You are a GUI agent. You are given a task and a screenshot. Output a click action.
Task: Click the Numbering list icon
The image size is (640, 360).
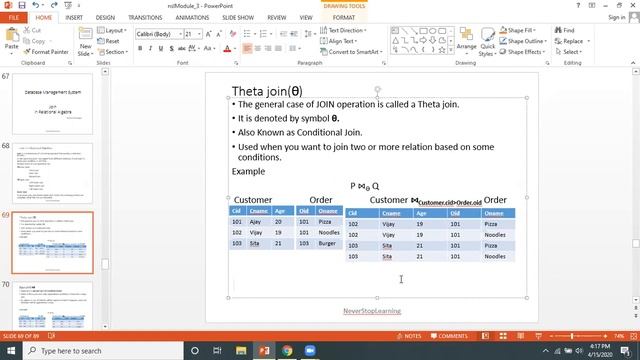pos(263,34)
